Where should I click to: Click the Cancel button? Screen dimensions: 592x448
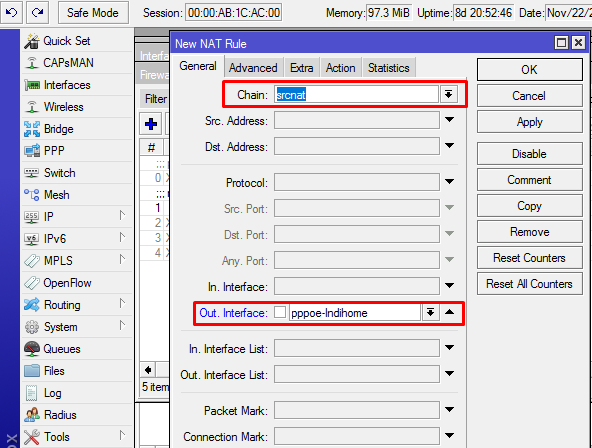point(530,96)
